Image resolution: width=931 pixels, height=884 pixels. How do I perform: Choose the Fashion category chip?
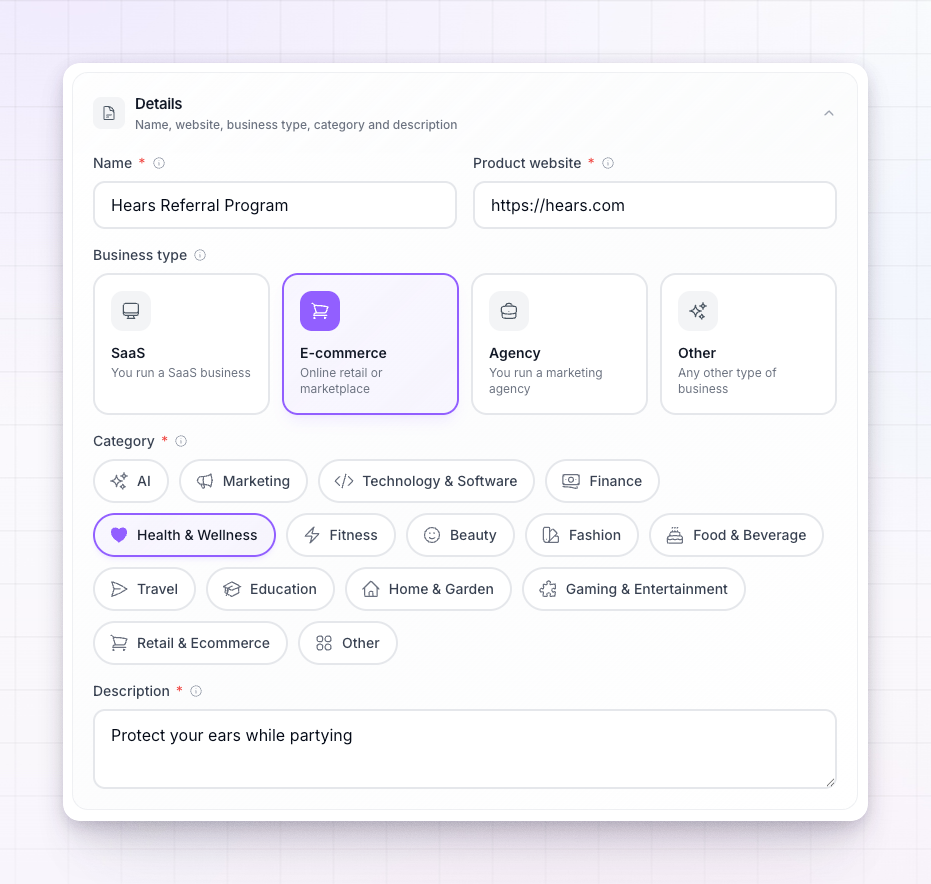point(582,535)
